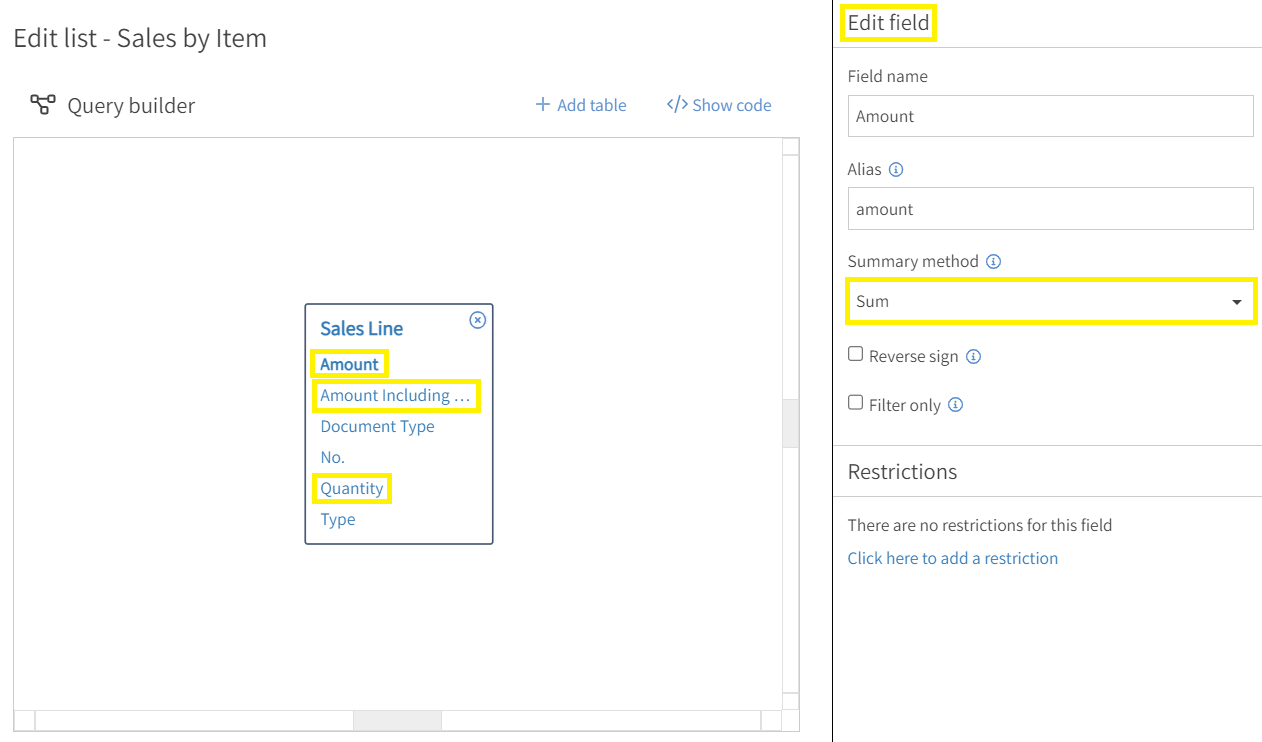
Task: Click Show code to view the query
Action: pos(732,104)
